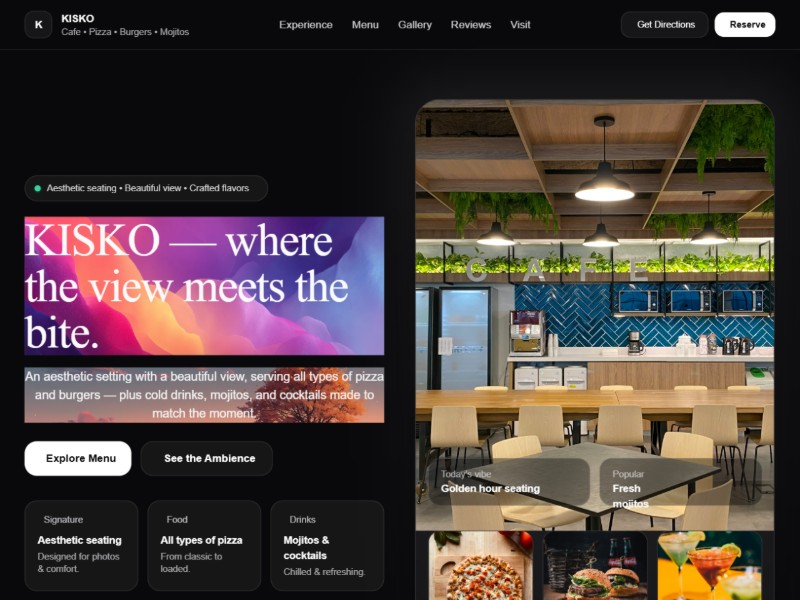This screenshot has width=800, height=600.
Task: Open the Experience nav link
Action: pos(306,24)
